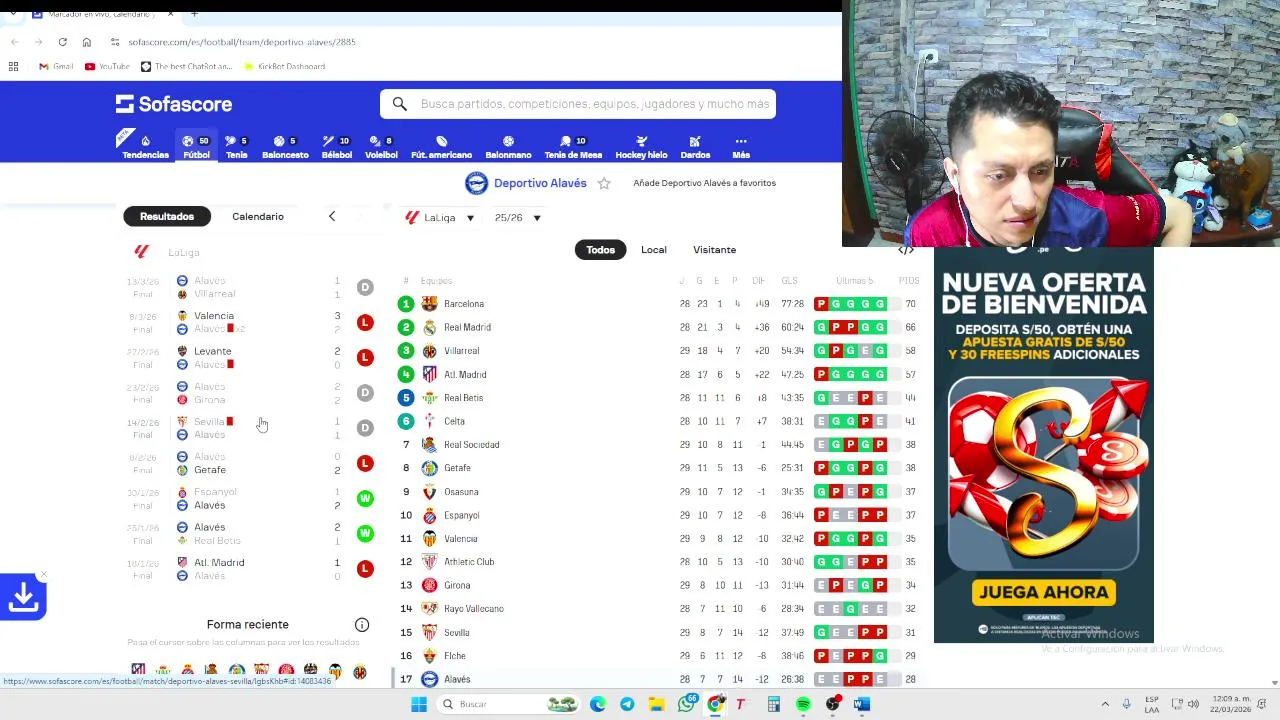Open the Windows Start menu

(419, 704)
